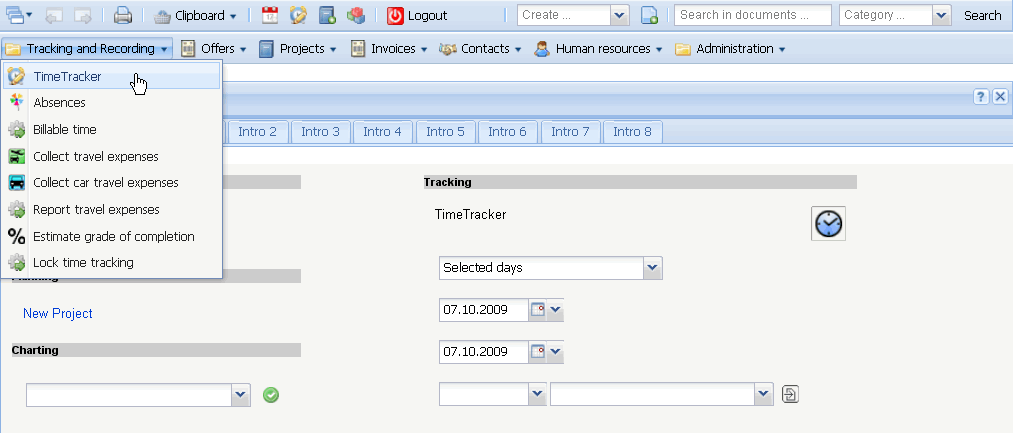Expand the Category dropdown arrow
The width and height of the screenshot is (1013, 433).
point(943,15)
